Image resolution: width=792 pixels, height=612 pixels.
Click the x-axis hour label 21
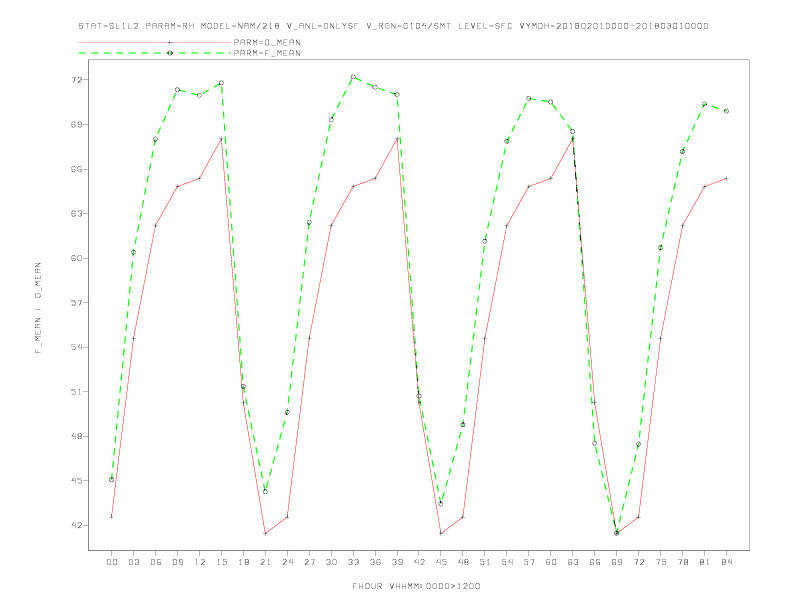coord(265,562)
